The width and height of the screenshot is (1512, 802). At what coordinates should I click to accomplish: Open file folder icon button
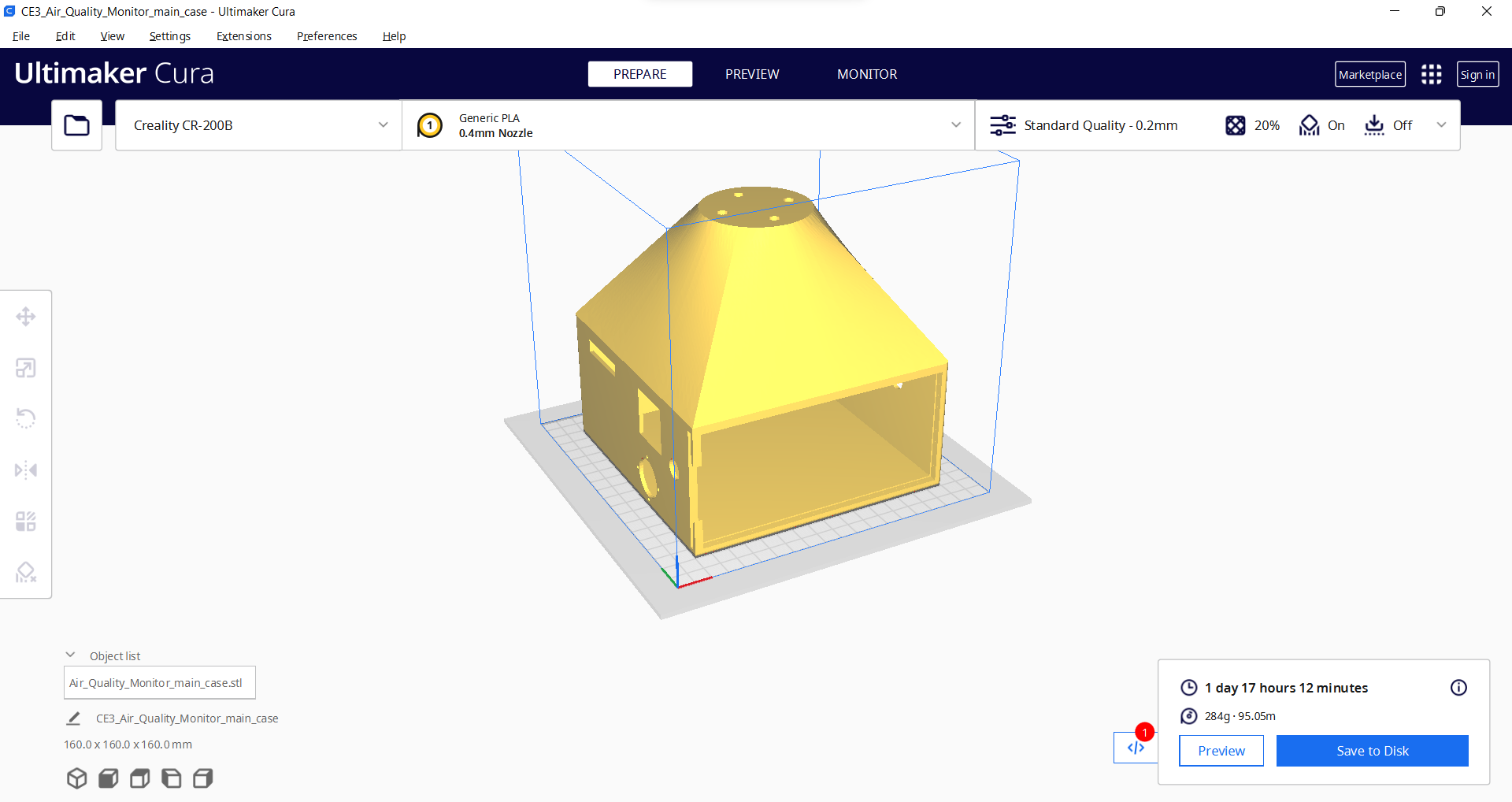pos(76,125)
